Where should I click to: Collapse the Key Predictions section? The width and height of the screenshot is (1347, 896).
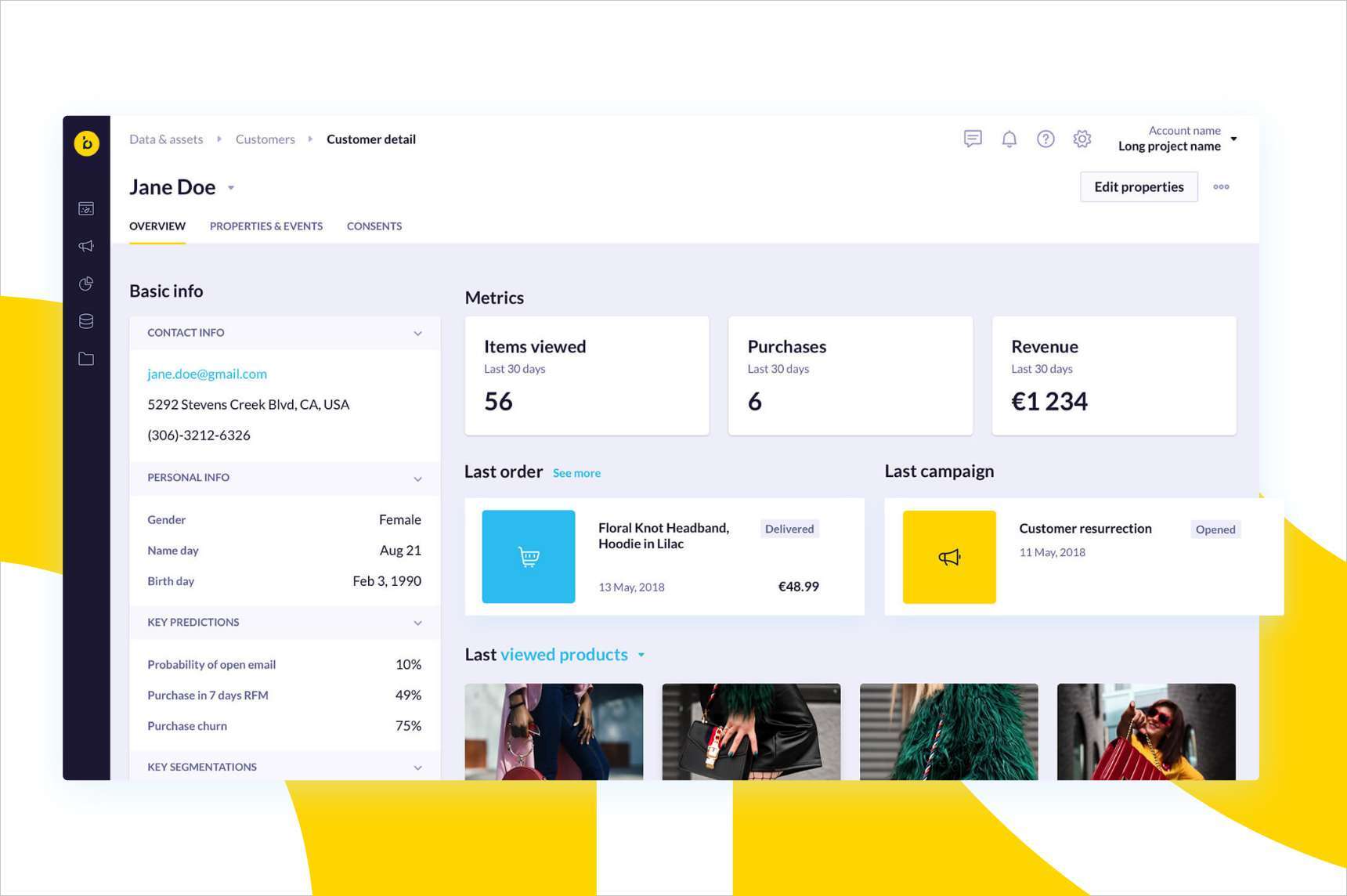(x=417, y=623)
